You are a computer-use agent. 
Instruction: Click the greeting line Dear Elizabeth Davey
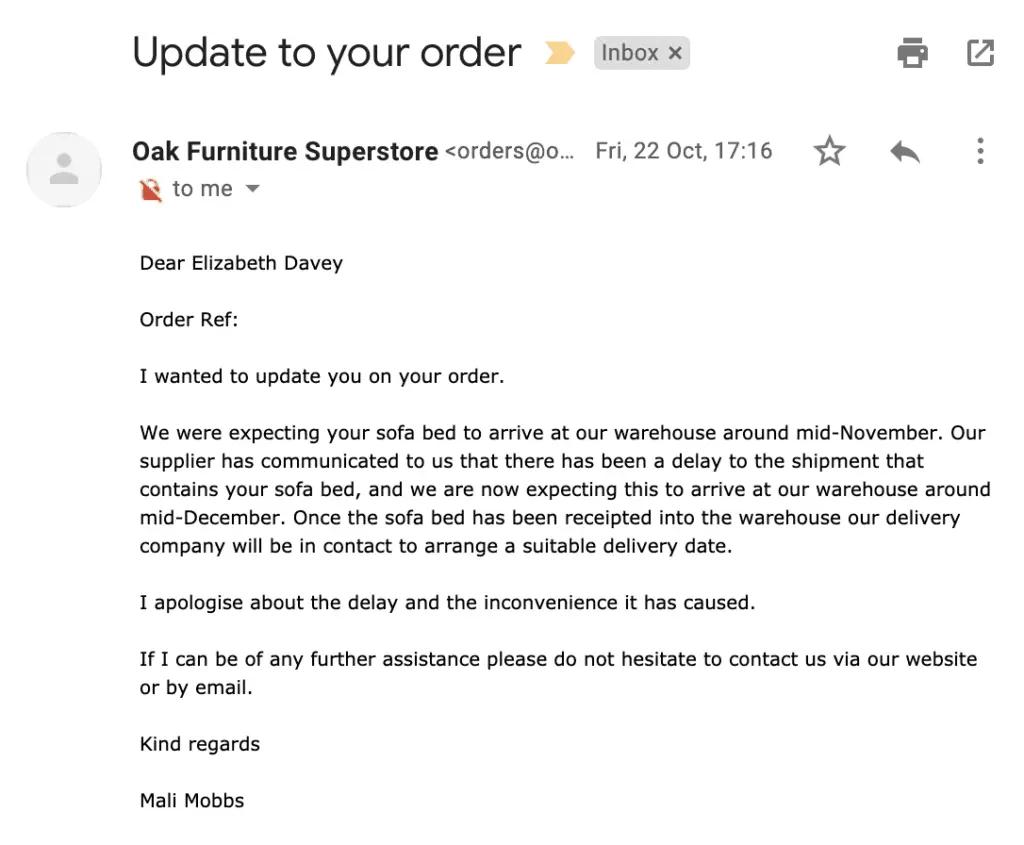click(x=240, y=263)
